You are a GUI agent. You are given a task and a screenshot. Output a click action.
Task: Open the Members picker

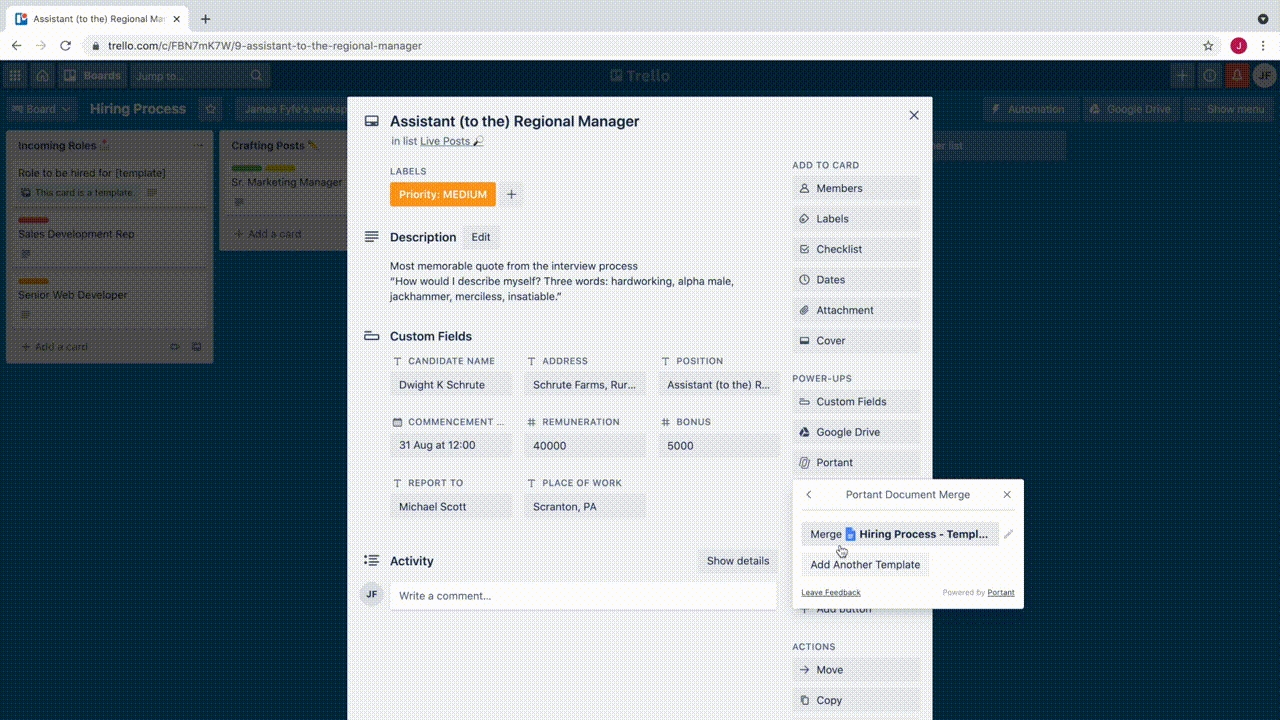click(855, 188)
